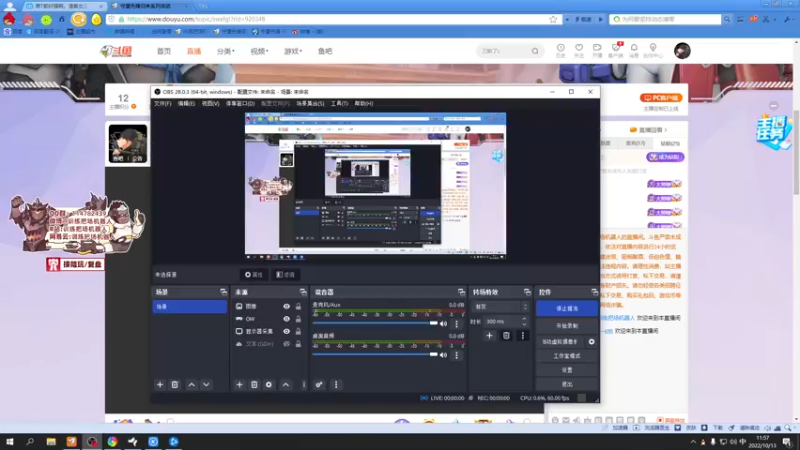800x450 pixels.
Task: Pop out the 转场特效 dock panel
Action: click(x=527, y=292)
